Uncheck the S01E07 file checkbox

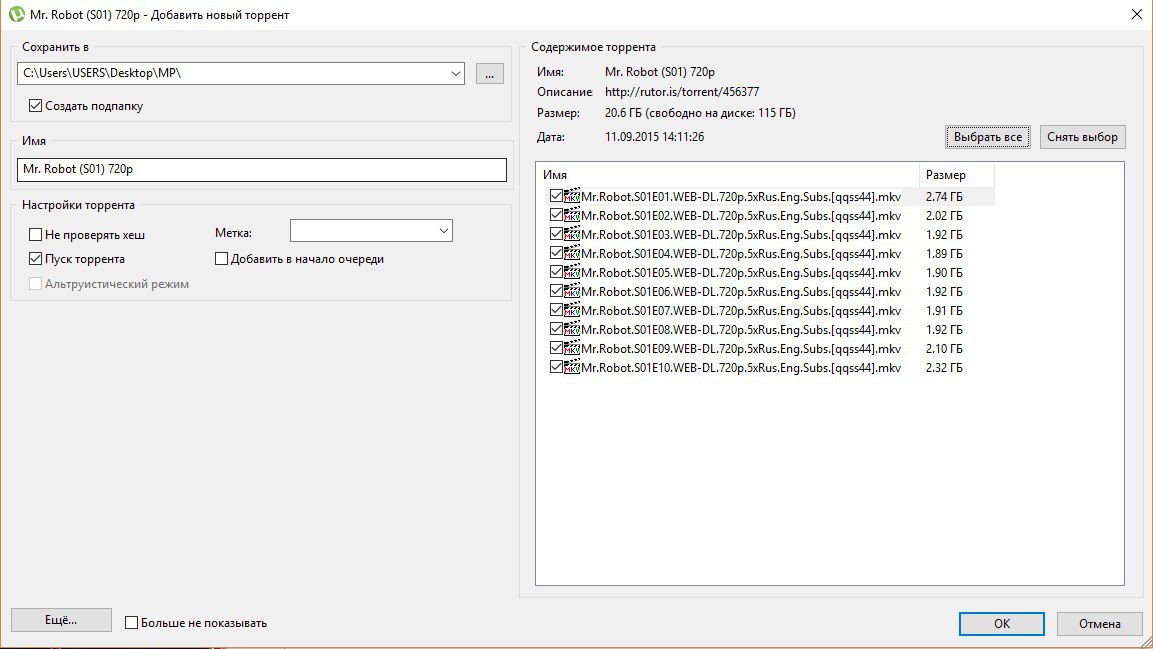pos(556,310)
